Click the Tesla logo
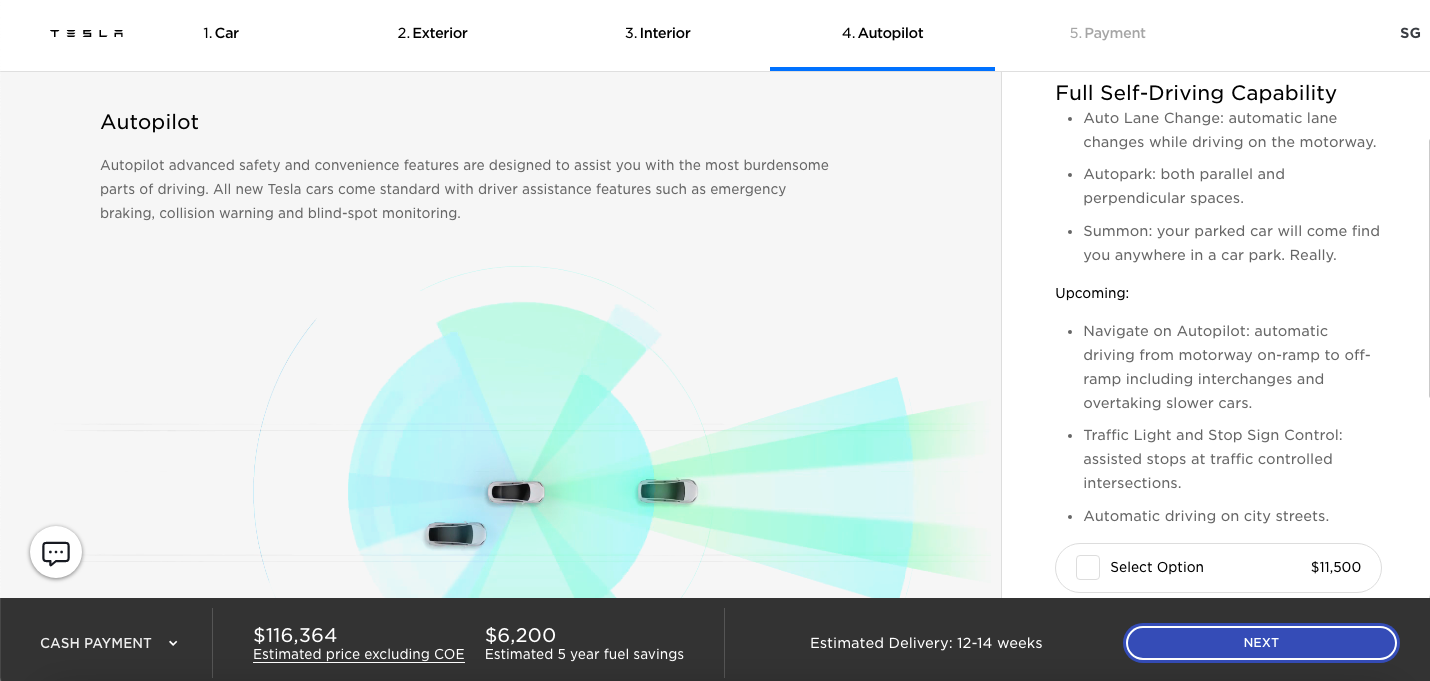The width and height of the screenshot is (1430, 681). (87, 33)
